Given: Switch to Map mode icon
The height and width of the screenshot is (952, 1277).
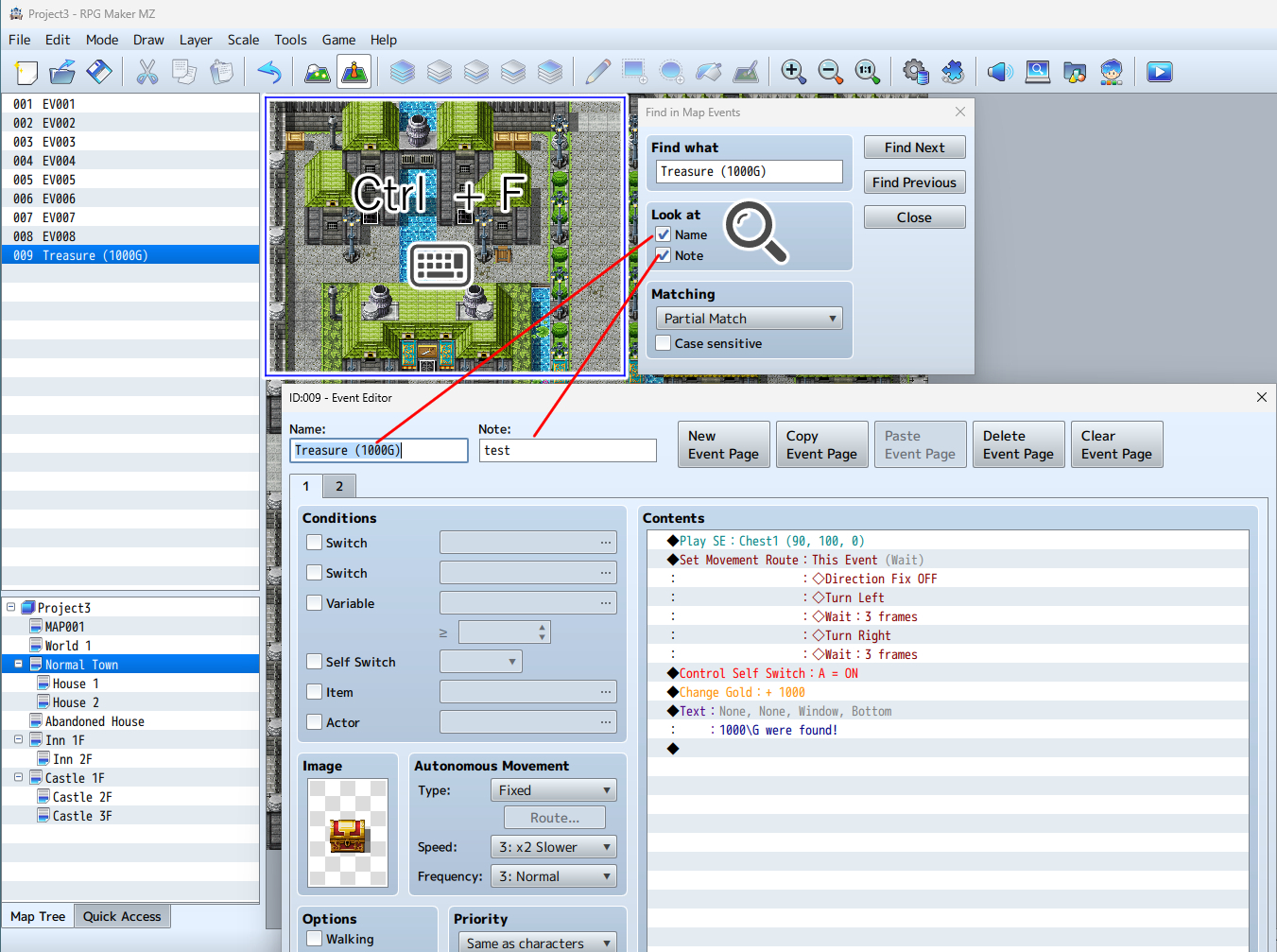Looking at the screenshot, I should tap(318, 72).
